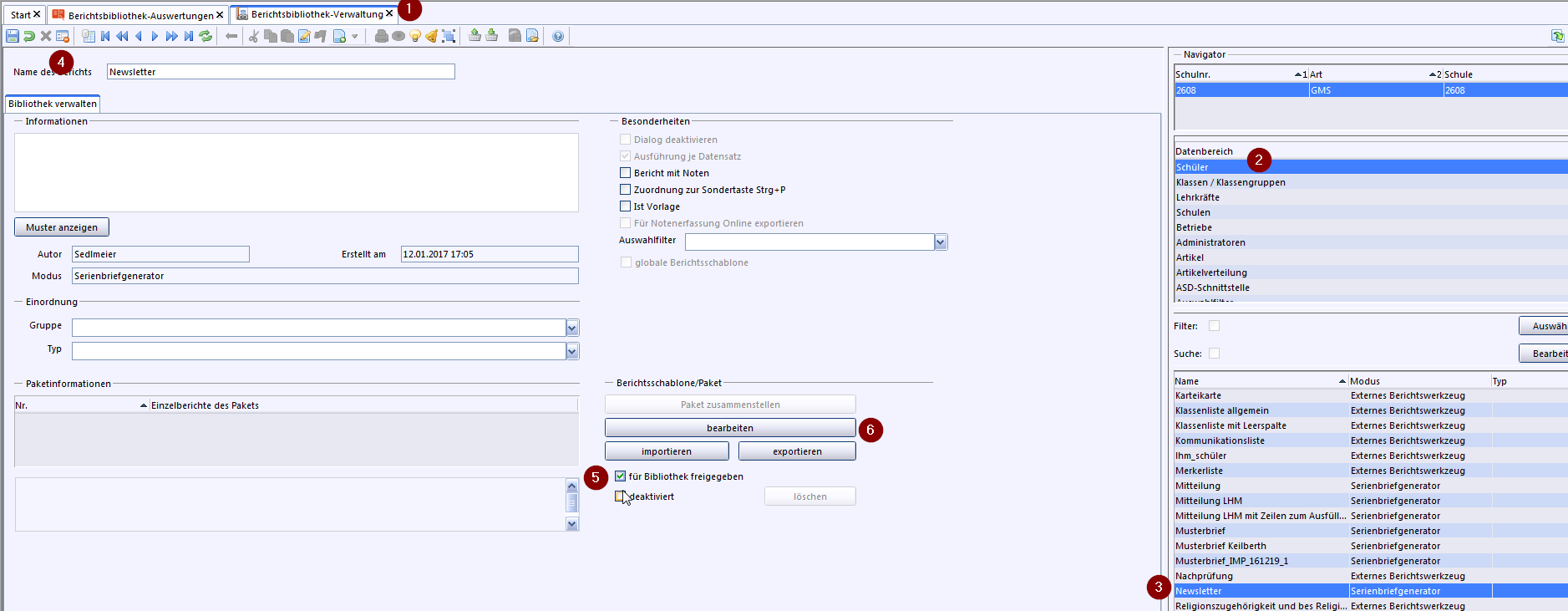Click the printer icon in toolbar
Screen dimensions: 1568x611
click(x=382, y=36)
